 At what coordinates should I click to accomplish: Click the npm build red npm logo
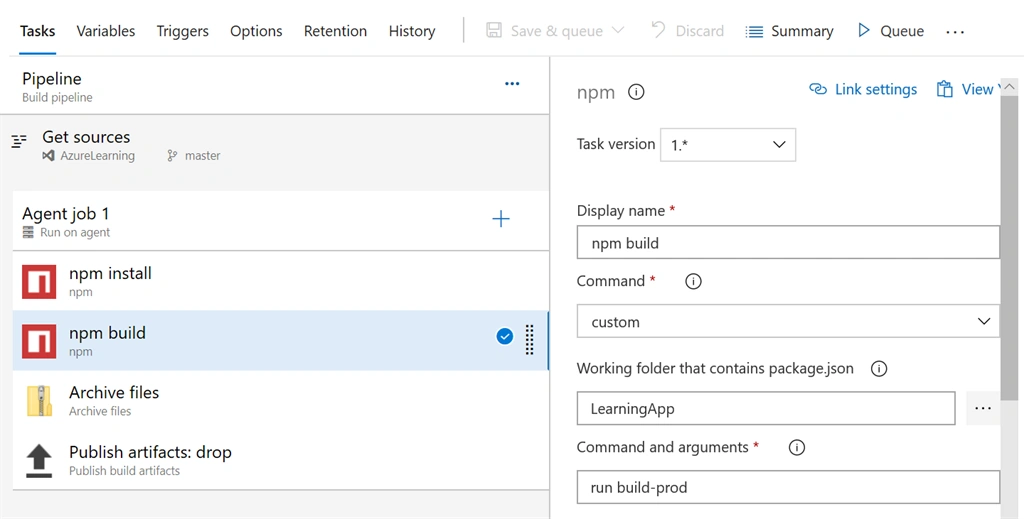(x=39, y=341)
